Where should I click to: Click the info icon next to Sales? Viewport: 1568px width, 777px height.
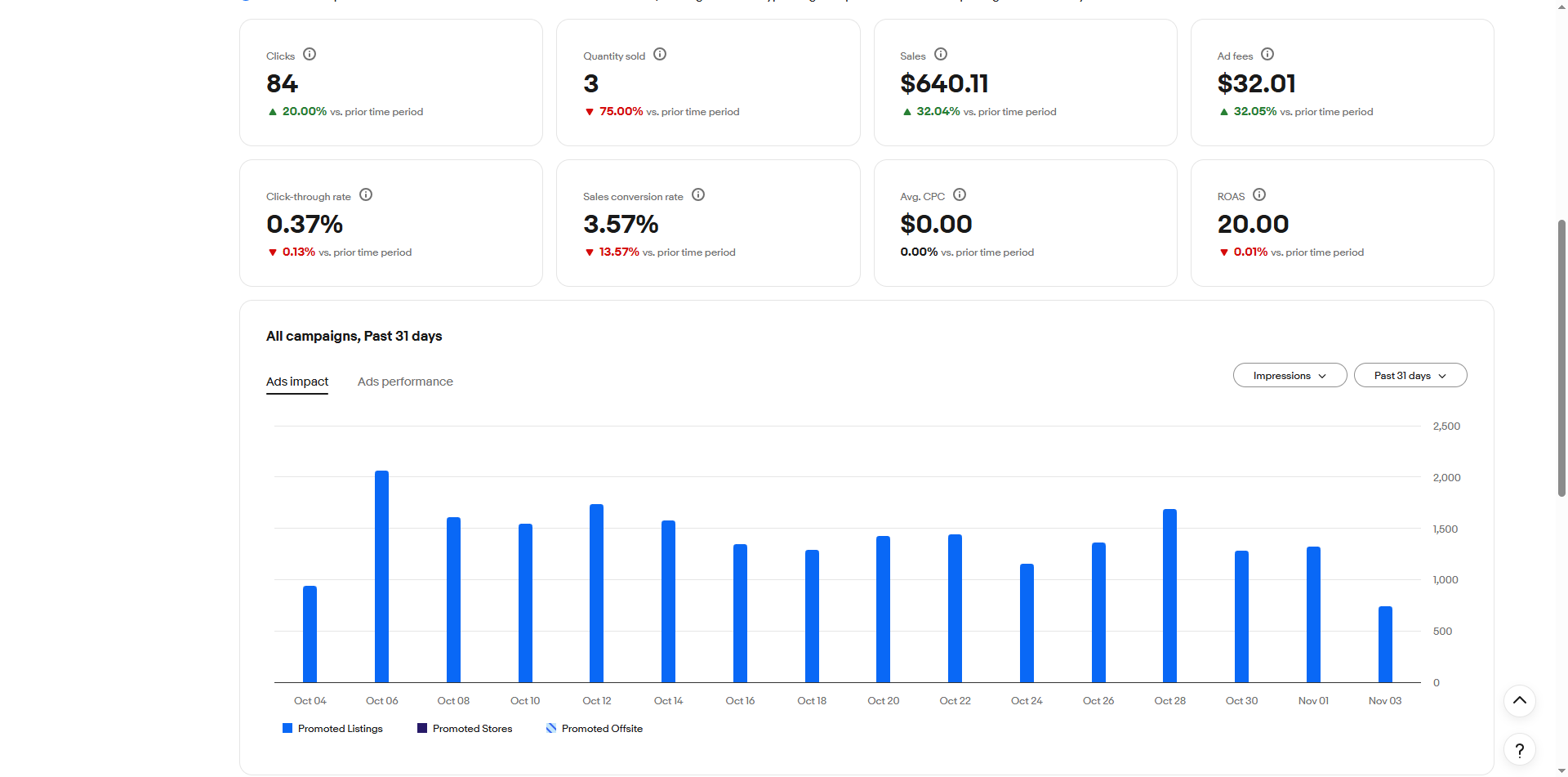[x=941, y=55]
